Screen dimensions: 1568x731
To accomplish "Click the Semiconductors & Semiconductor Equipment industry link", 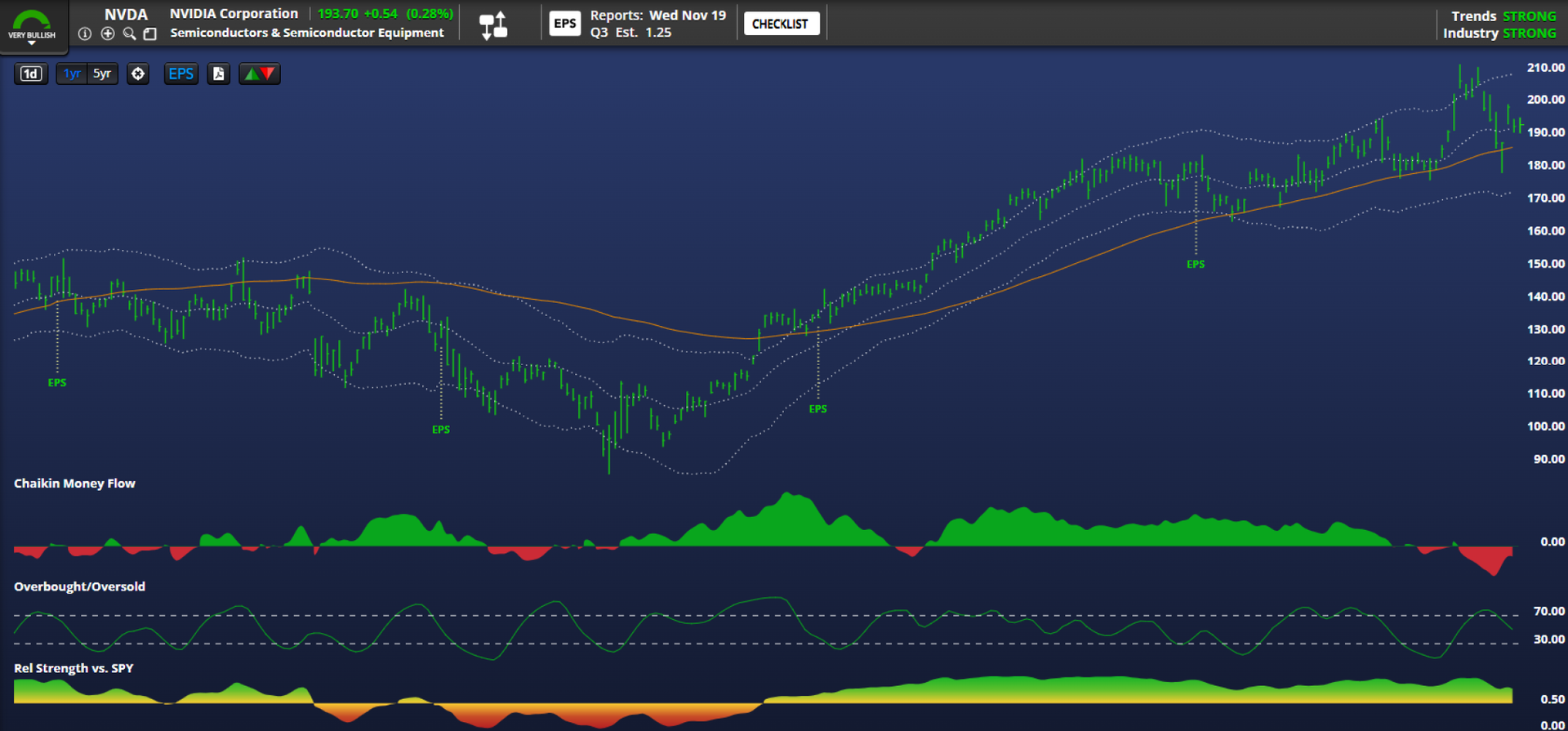I will coord(306,33).
